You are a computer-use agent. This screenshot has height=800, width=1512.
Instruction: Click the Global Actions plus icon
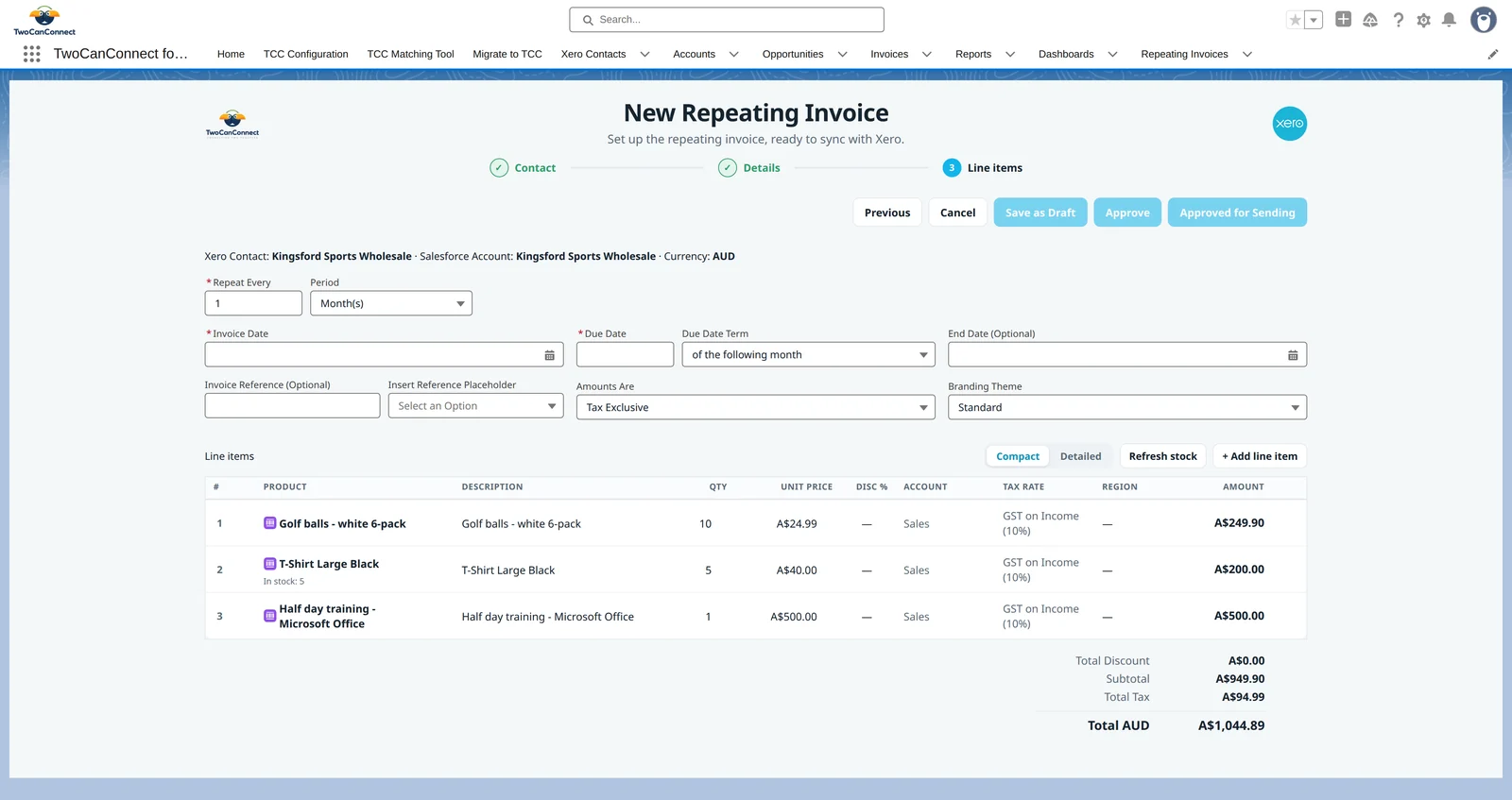click(1343, 19)
